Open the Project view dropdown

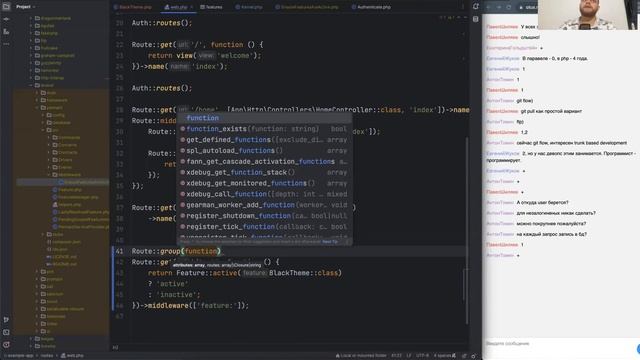(25, 7)
